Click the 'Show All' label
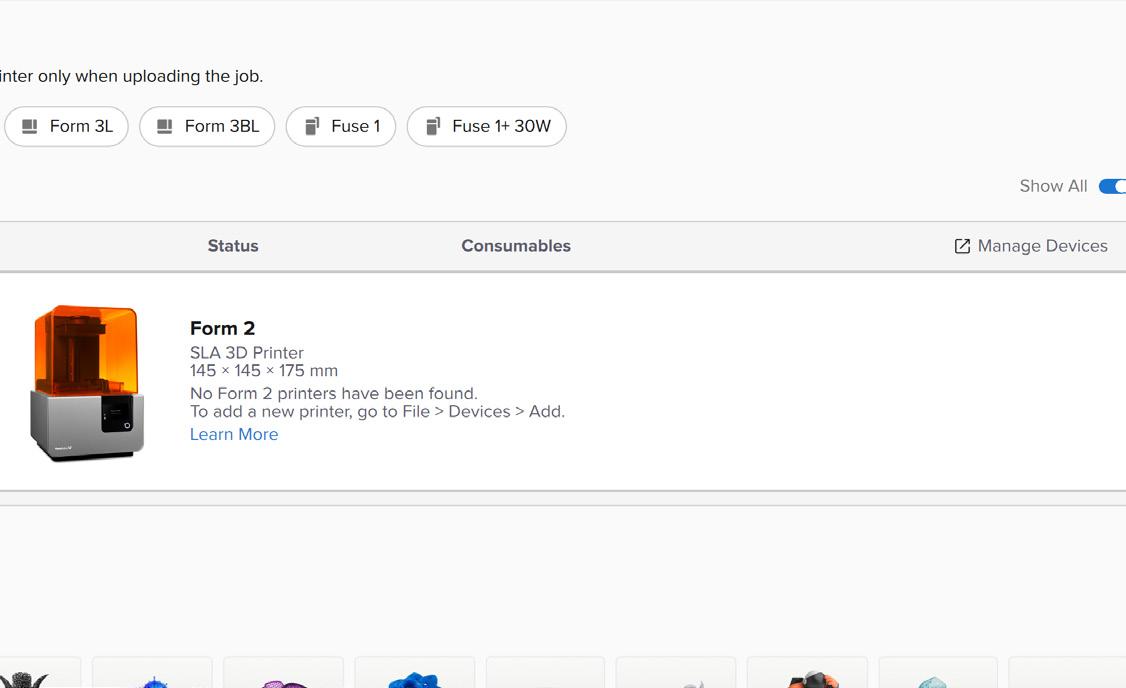 tap(1053, 186)
